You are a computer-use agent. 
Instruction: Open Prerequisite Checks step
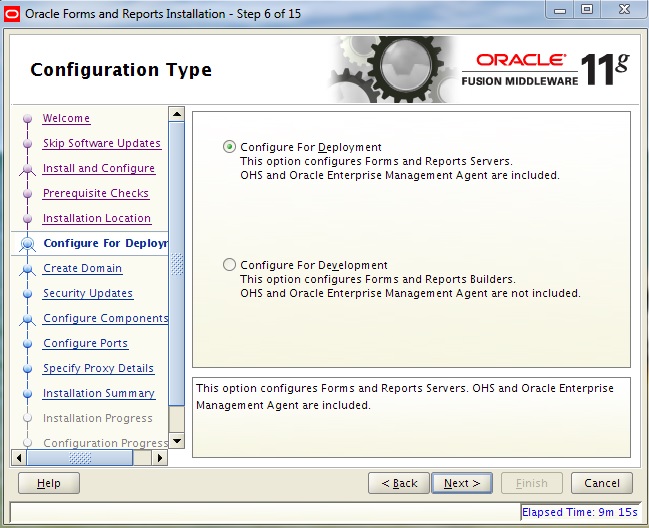(95, 193)
